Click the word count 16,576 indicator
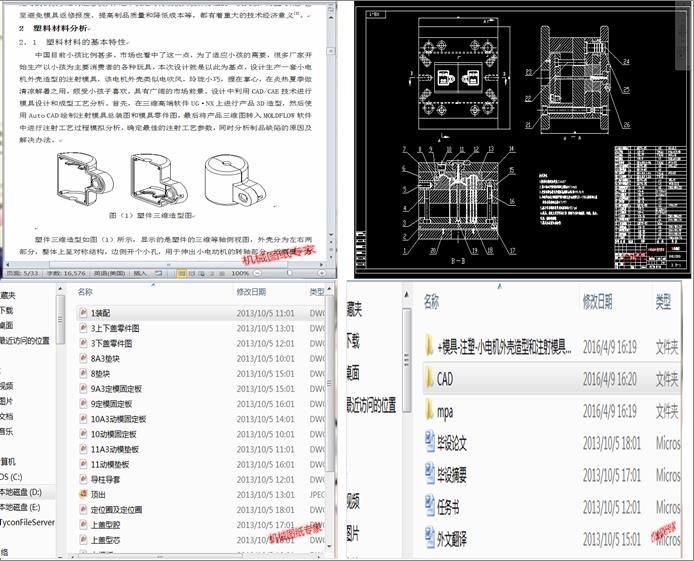Viewport: 694px width, 561px height. pos(66,273)
